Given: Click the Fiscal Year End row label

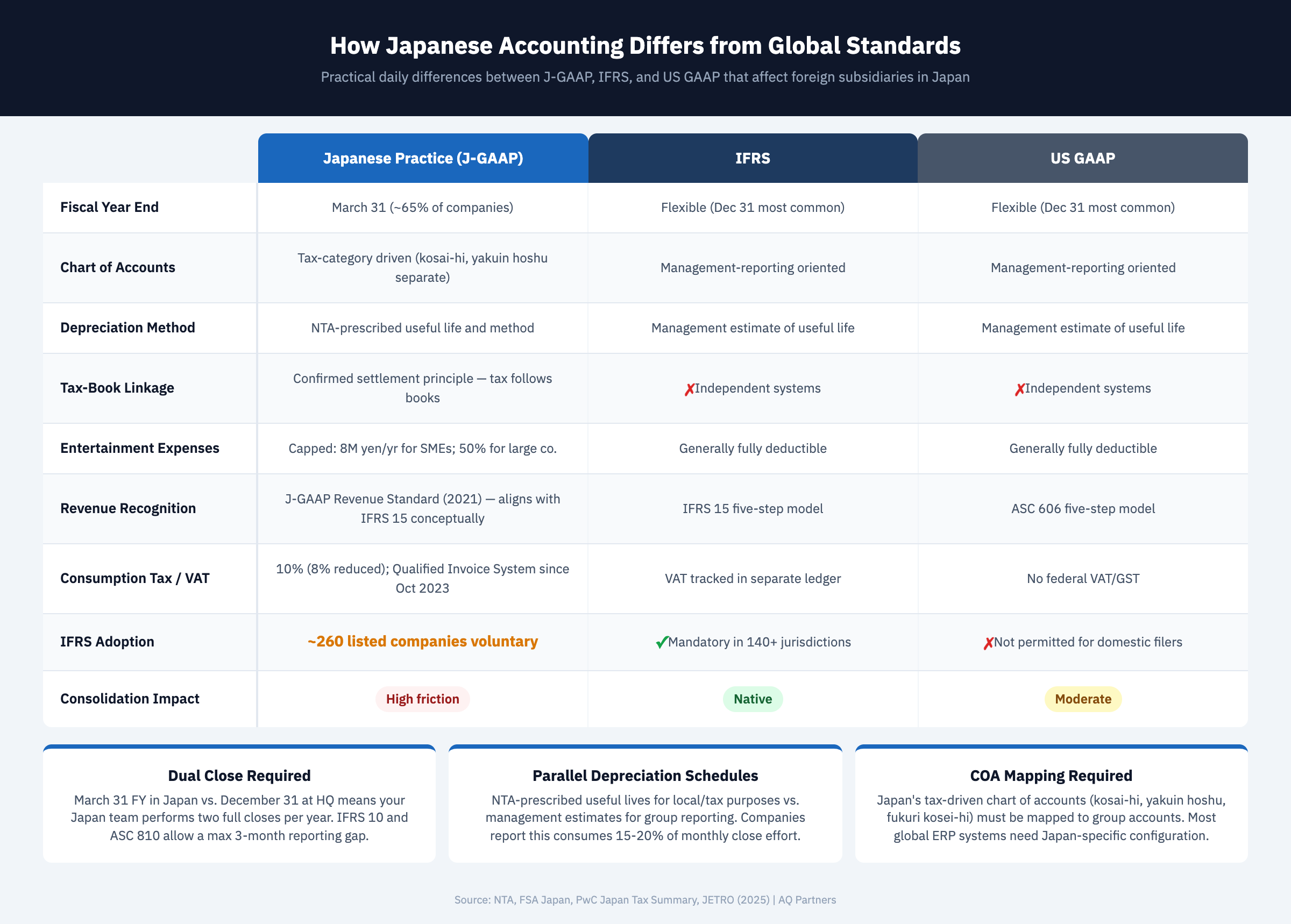Looking at the screenshot, I should tap(109, 207).
